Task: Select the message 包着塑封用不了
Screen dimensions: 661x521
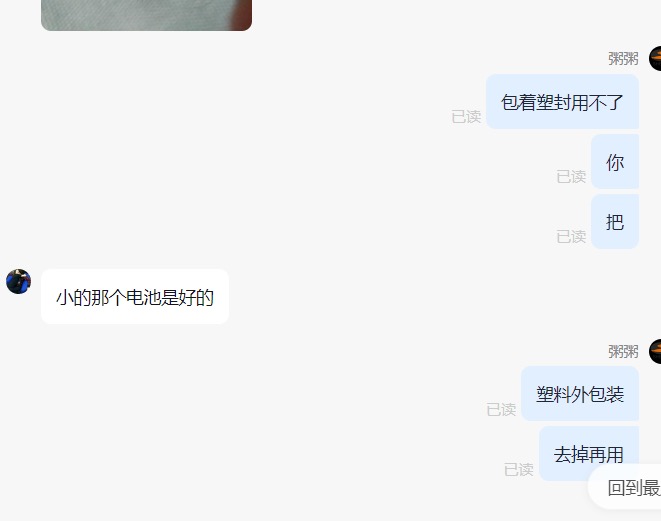Action: pos(562,102)
